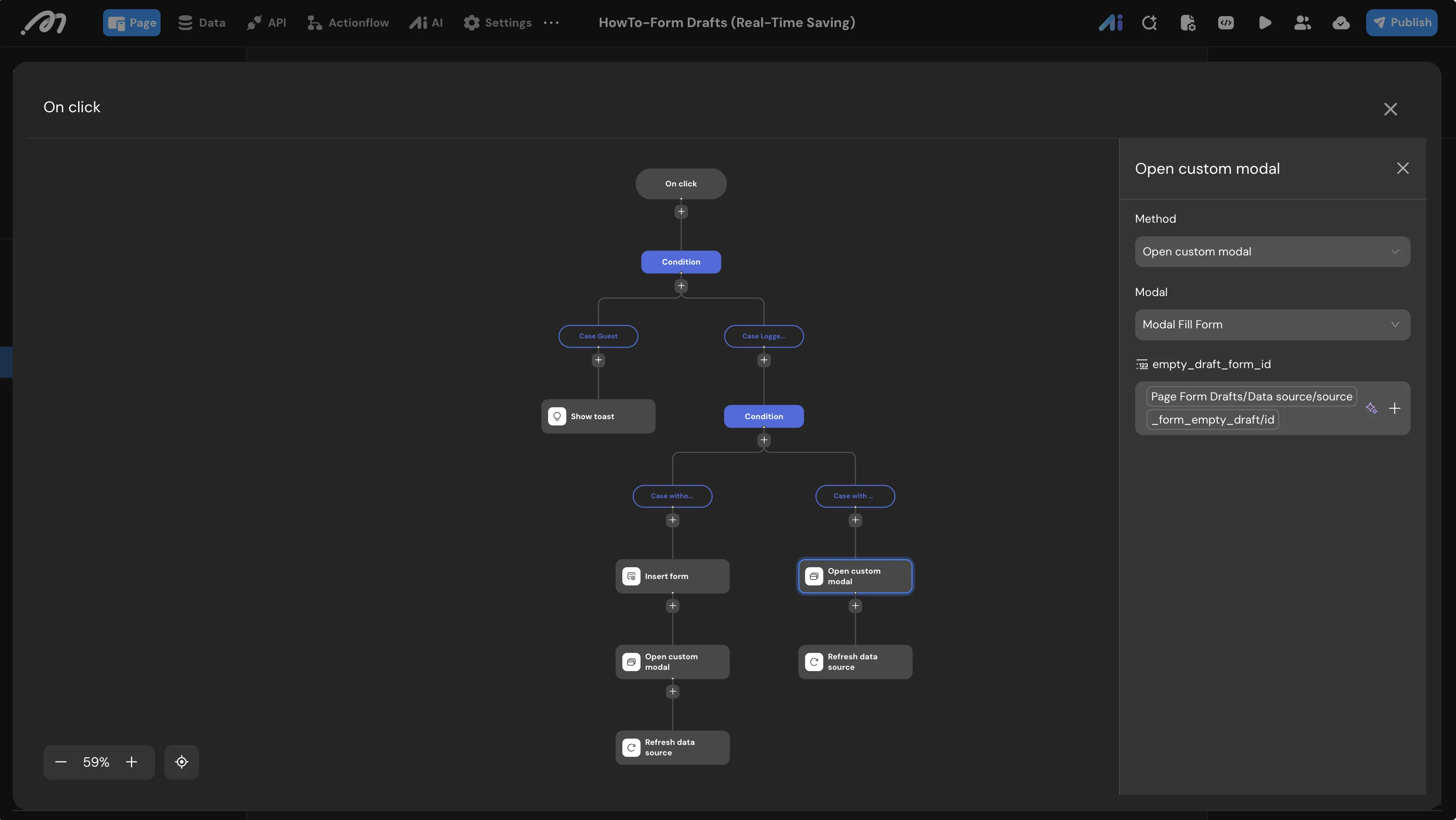
Task: Open the API tab
Action: (x=266, y=23)
